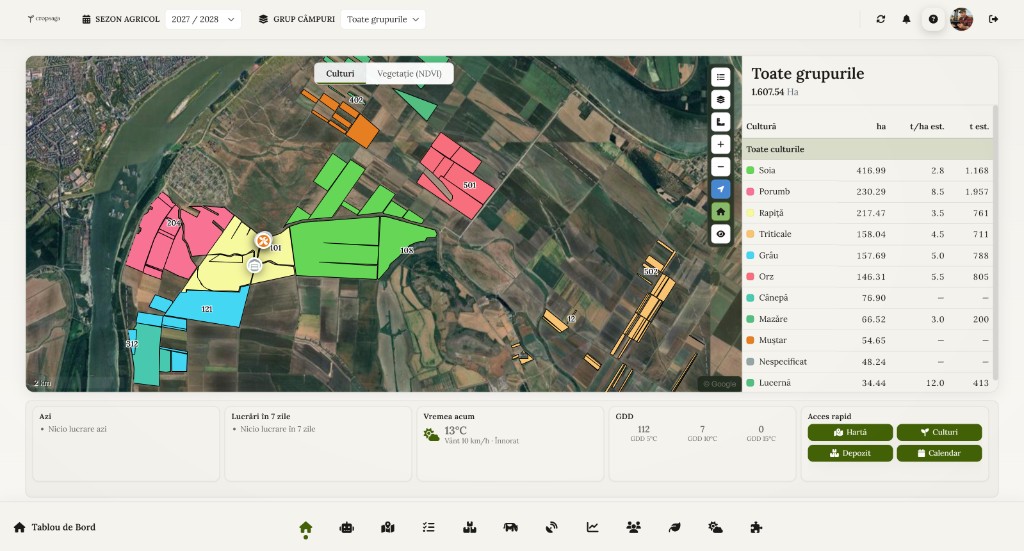Screen dimensions: 1024x551
Task: Open the weather nav icon
Action: click(716, 527)
